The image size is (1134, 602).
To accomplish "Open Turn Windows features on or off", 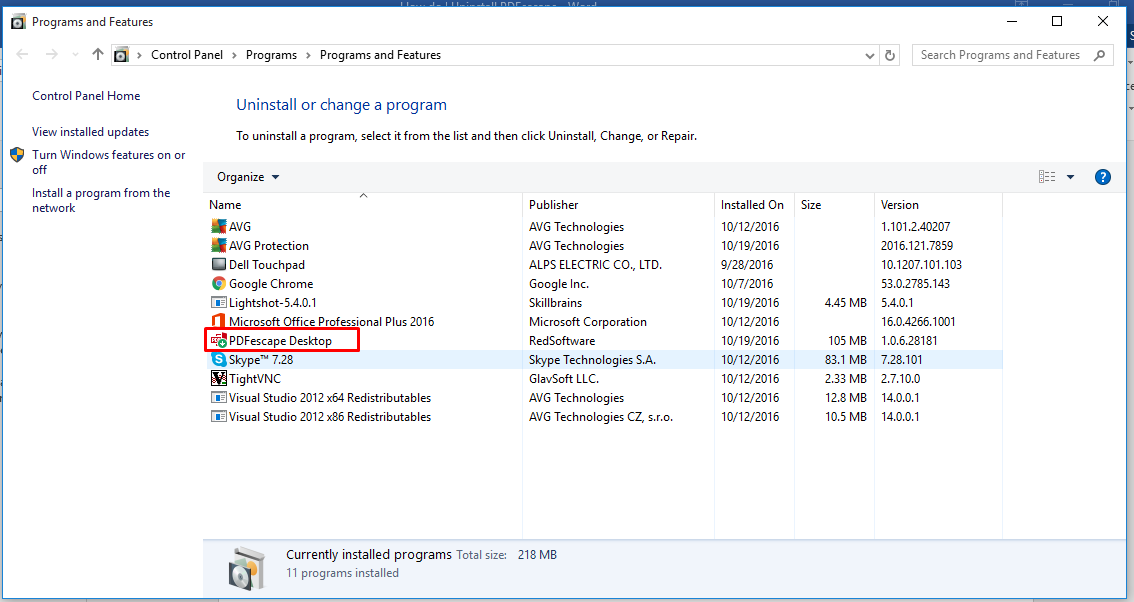I will 108,162.
